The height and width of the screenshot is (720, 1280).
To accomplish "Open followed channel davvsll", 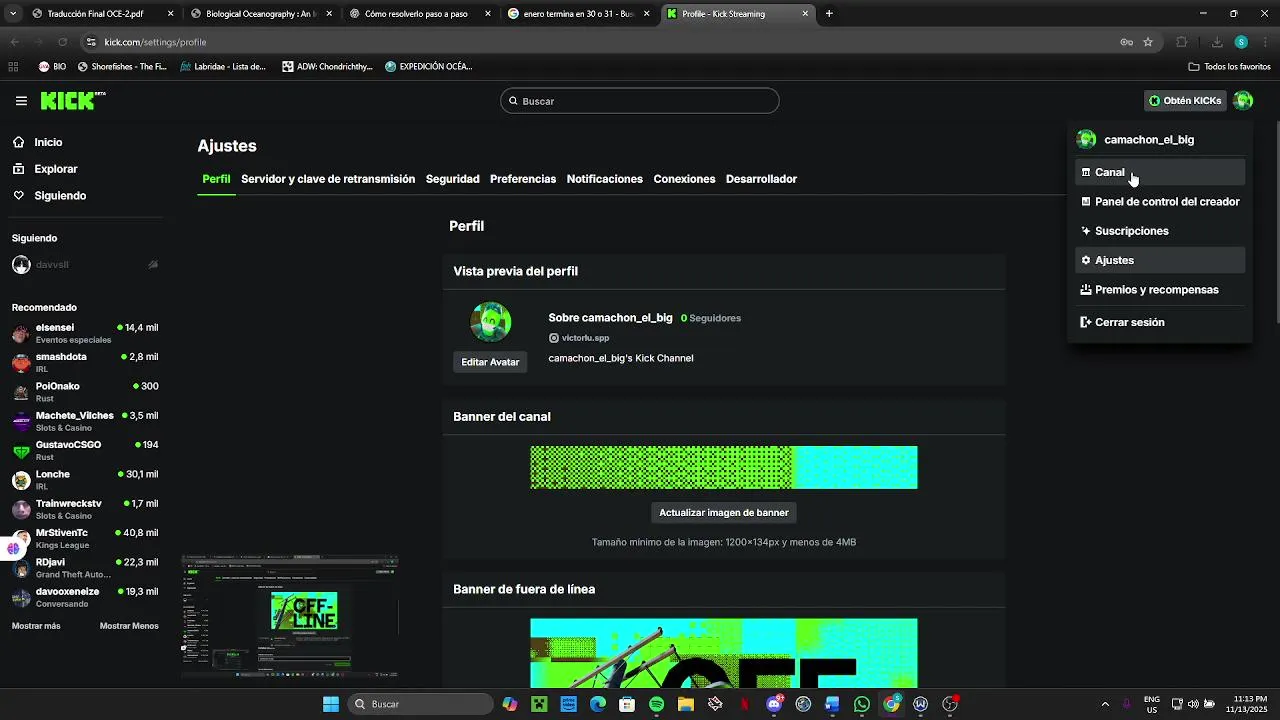I will click(85, 265).
